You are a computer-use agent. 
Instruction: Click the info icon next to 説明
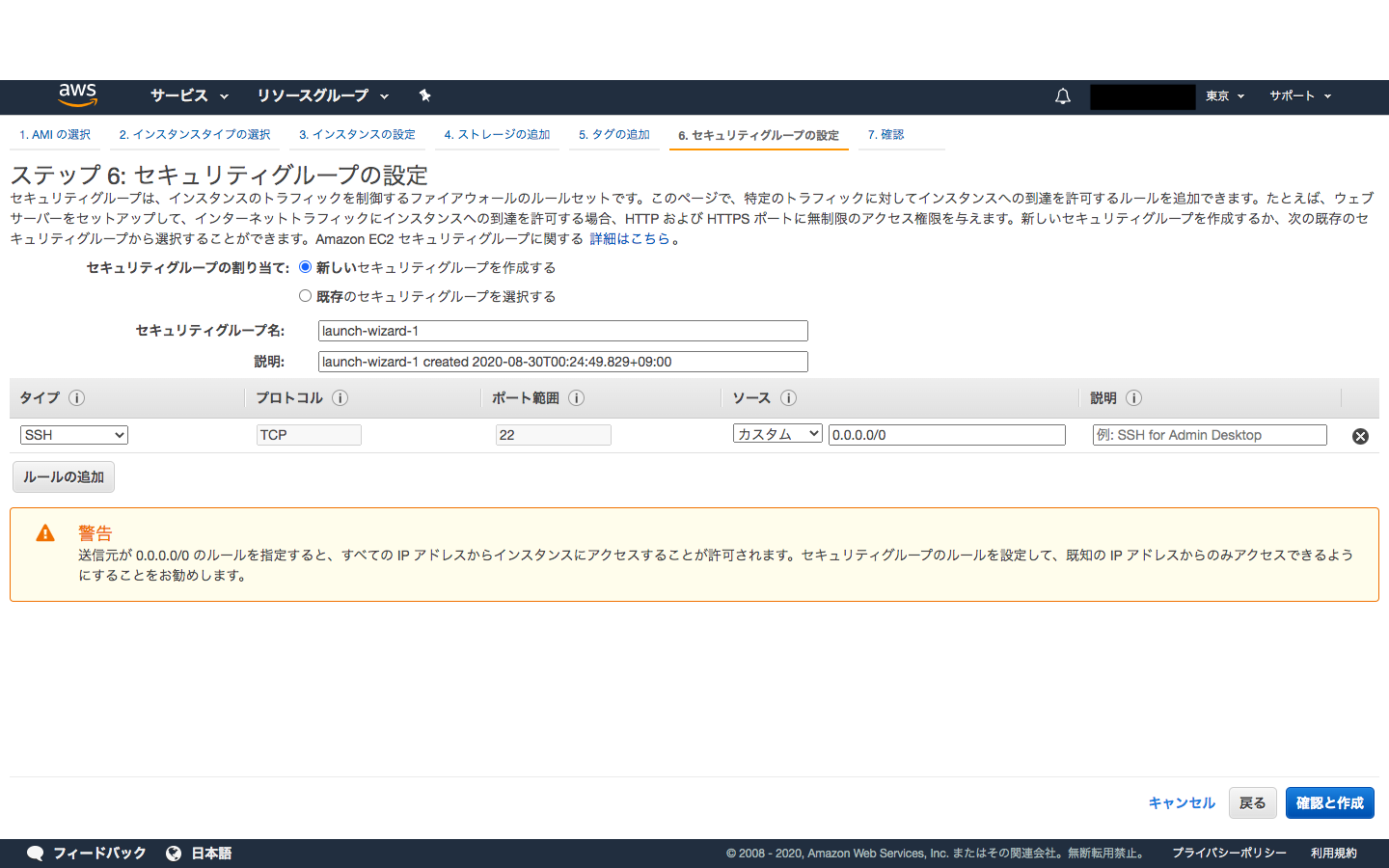[x=1133, y=397]
